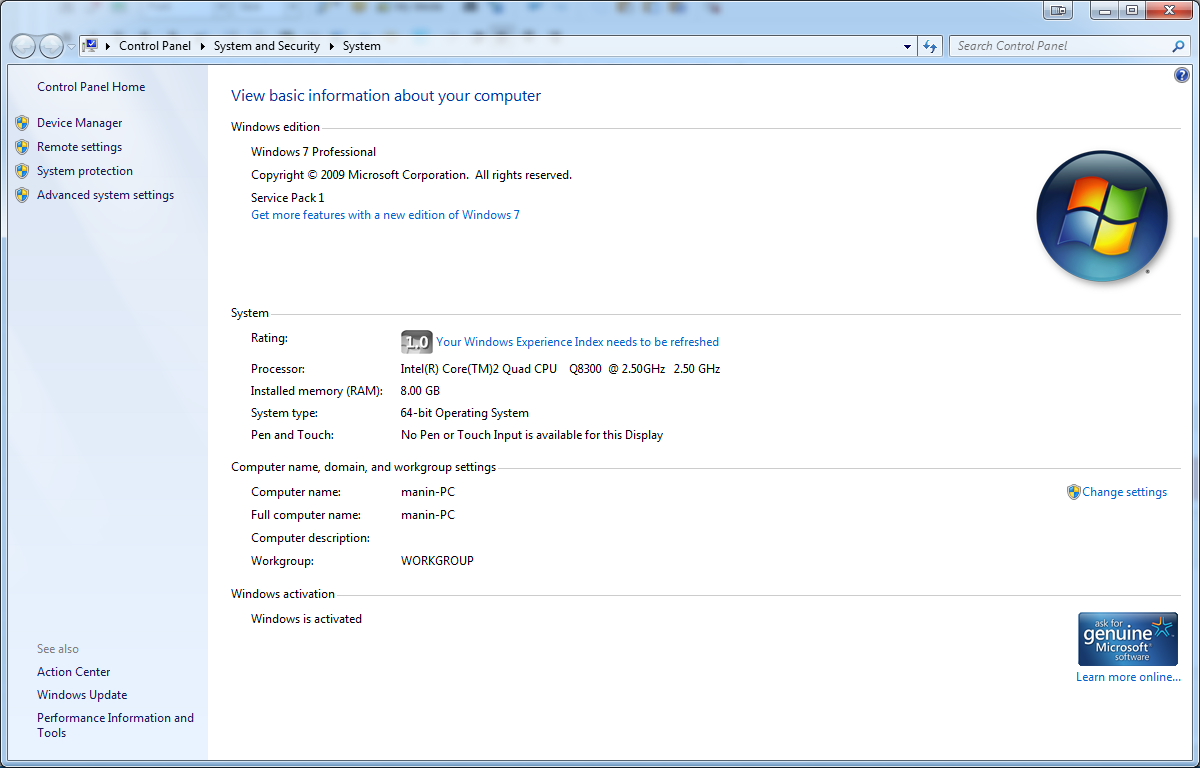Screen dimensions: 1200x768
Task: Expand the arrow after System and Security breadcrumb
Action: pyautogui.click(x=332, y=46)
